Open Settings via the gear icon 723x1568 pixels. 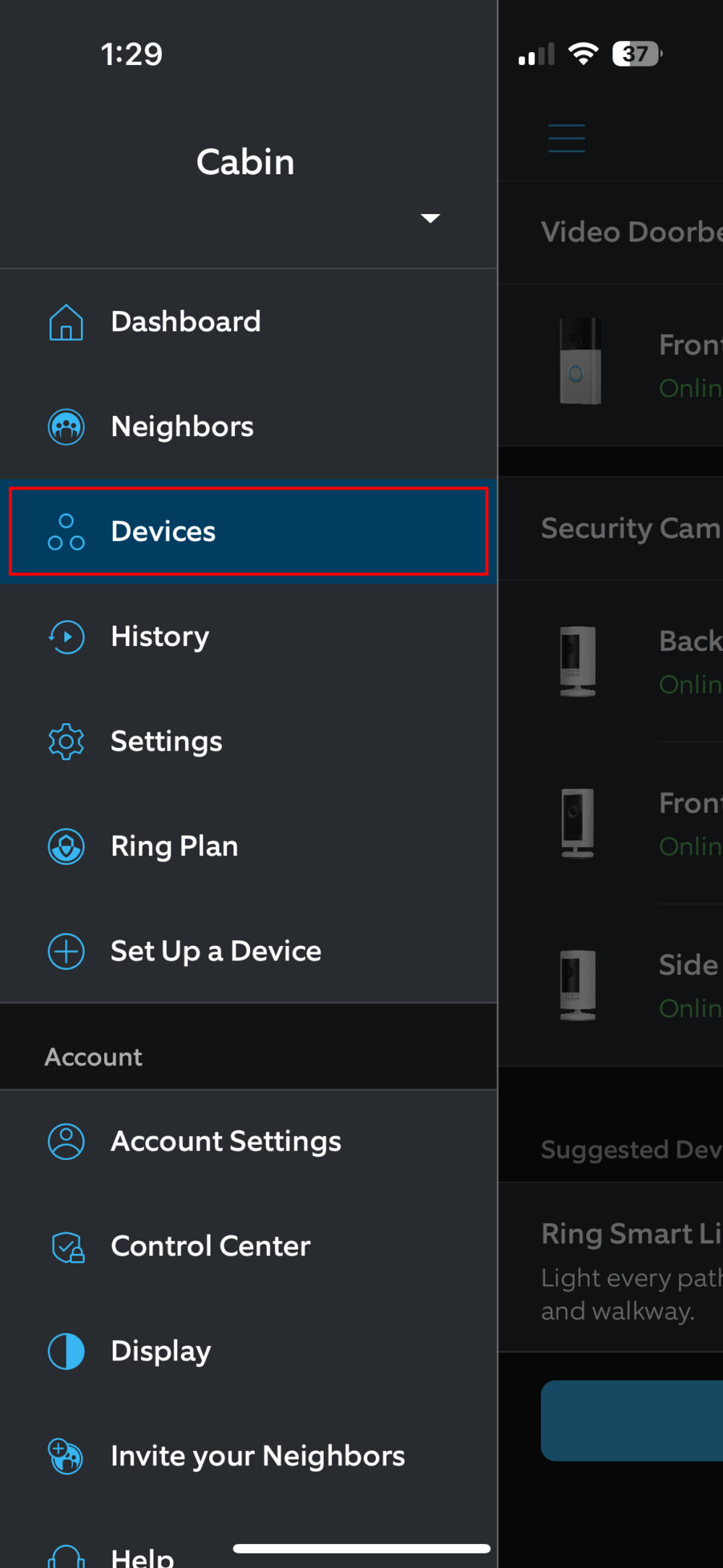click(x=66, y=741)
